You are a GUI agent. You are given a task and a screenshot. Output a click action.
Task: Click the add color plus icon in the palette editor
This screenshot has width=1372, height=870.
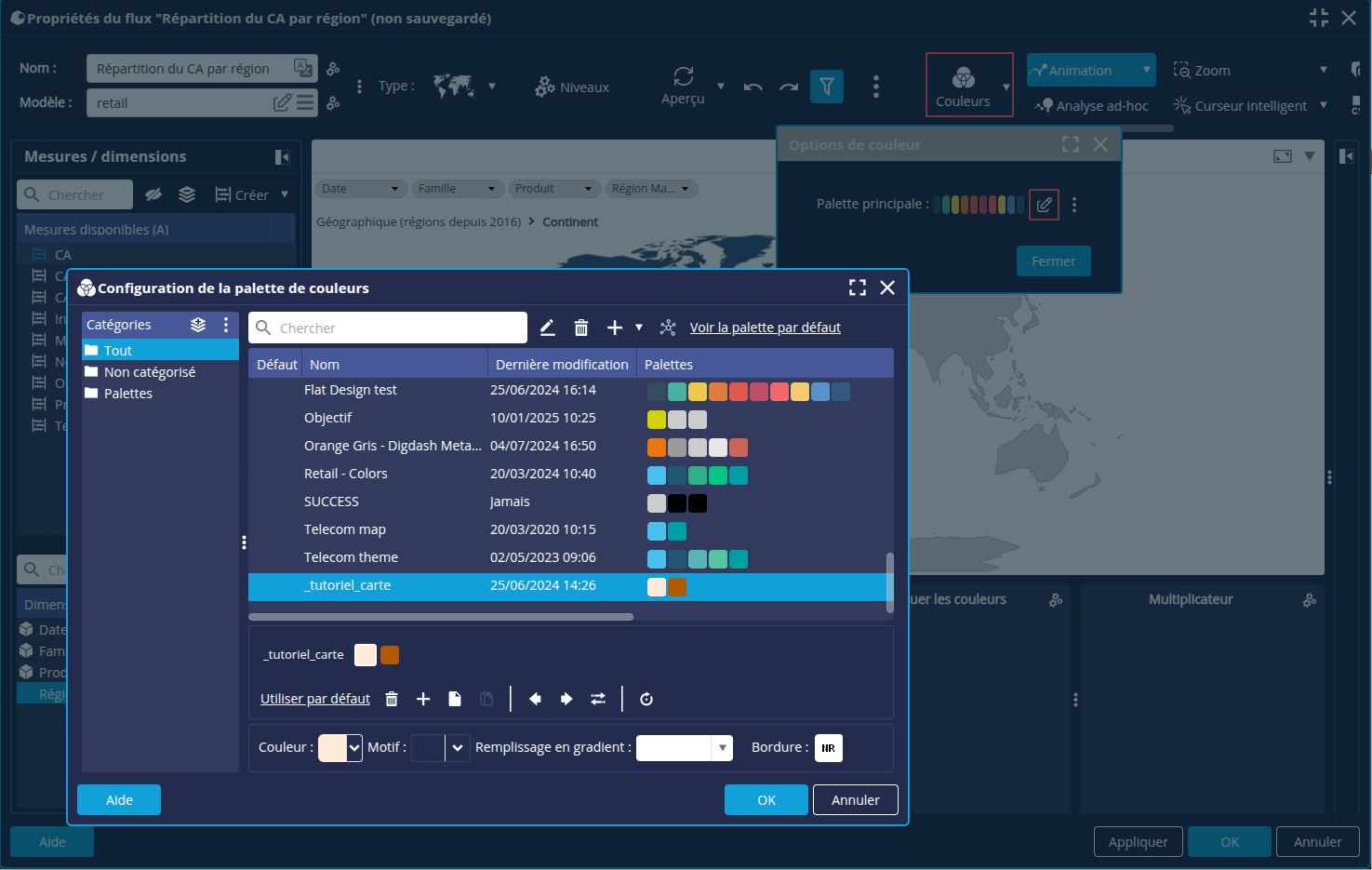click(x=423, y=699)
